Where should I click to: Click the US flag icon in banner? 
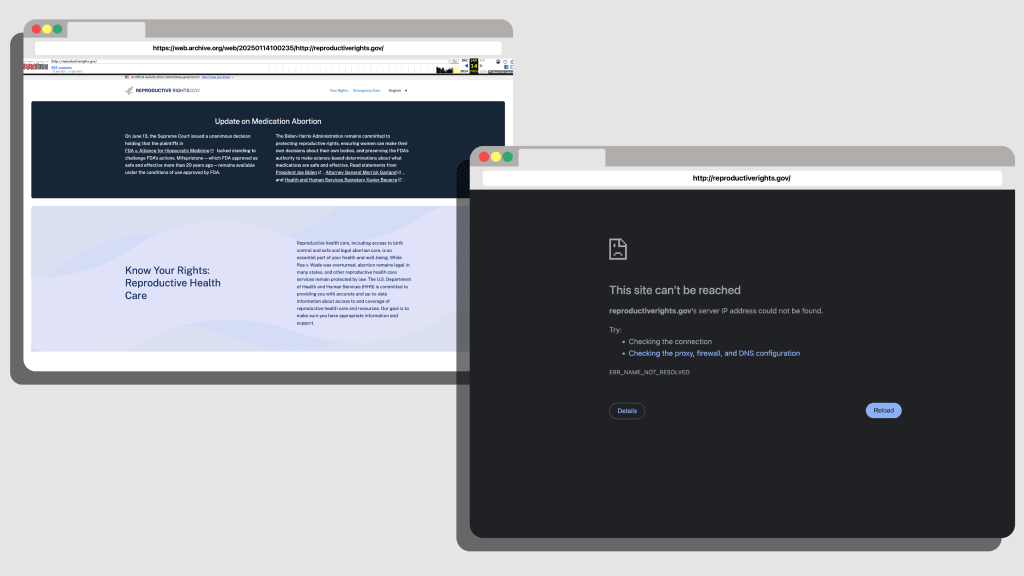[x=127, y=77]
